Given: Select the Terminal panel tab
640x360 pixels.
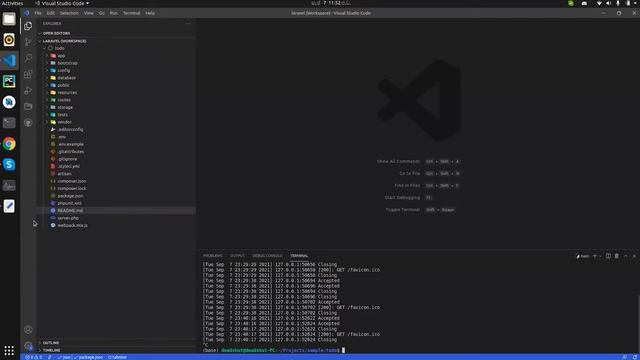Looking at the screenshot, I should pos(299,256).
